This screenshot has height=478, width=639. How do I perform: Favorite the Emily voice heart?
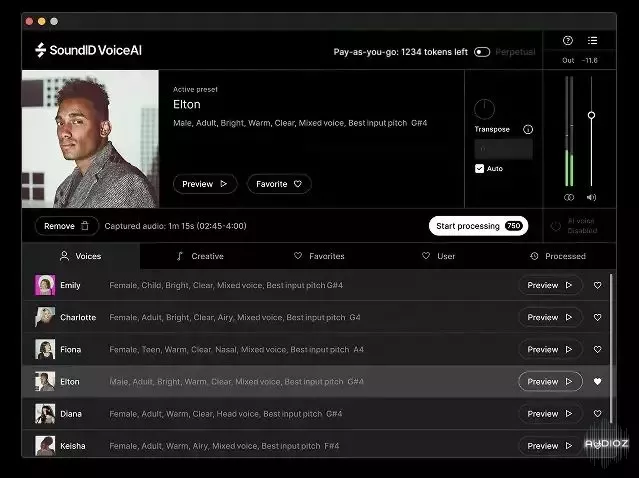[x=597, y=285]
